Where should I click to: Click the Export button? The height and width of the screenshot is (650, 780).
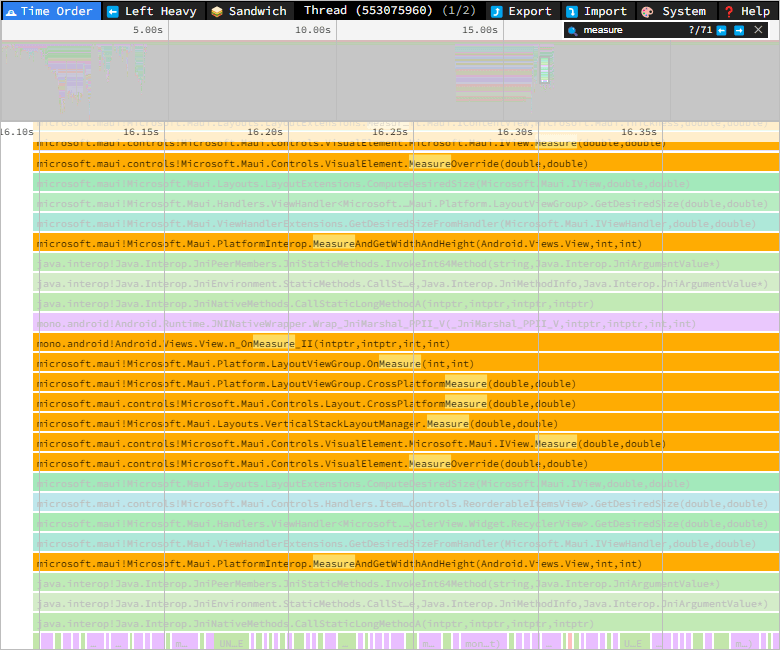pyautogui.click(x=522, y=11)
